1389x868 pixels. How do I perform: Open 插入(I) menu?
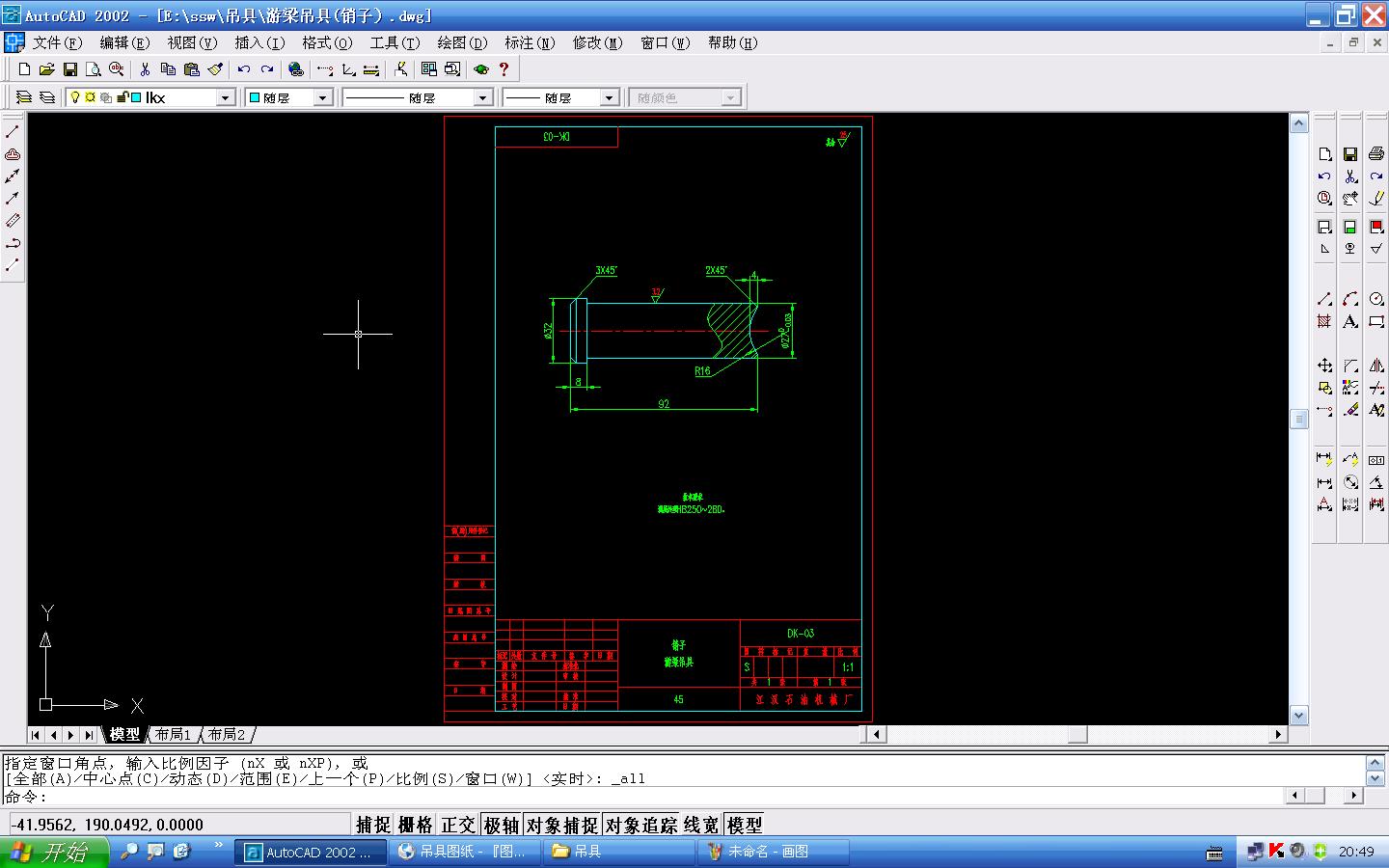point(259,42)
